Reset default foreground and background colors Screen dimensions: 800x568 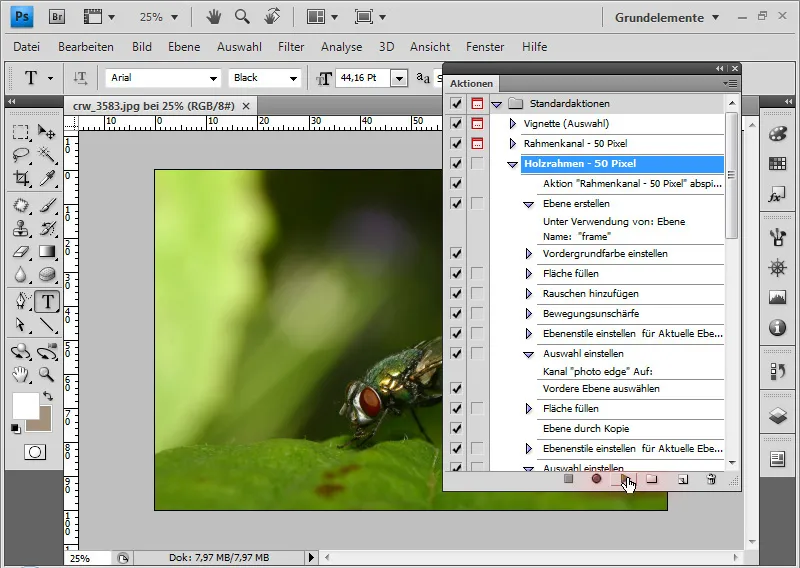pyautogui.click(x=15, y=429)
